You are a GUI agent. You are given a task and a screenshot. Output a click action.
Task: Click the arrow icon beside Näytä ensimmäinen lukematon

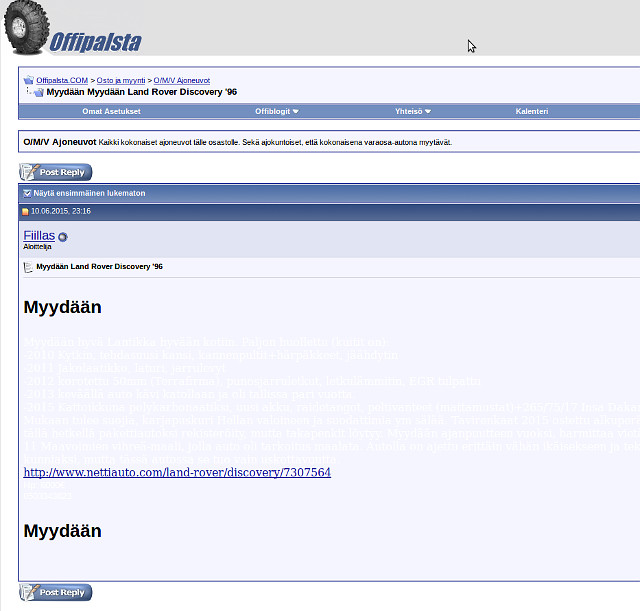tap(27, 193)
